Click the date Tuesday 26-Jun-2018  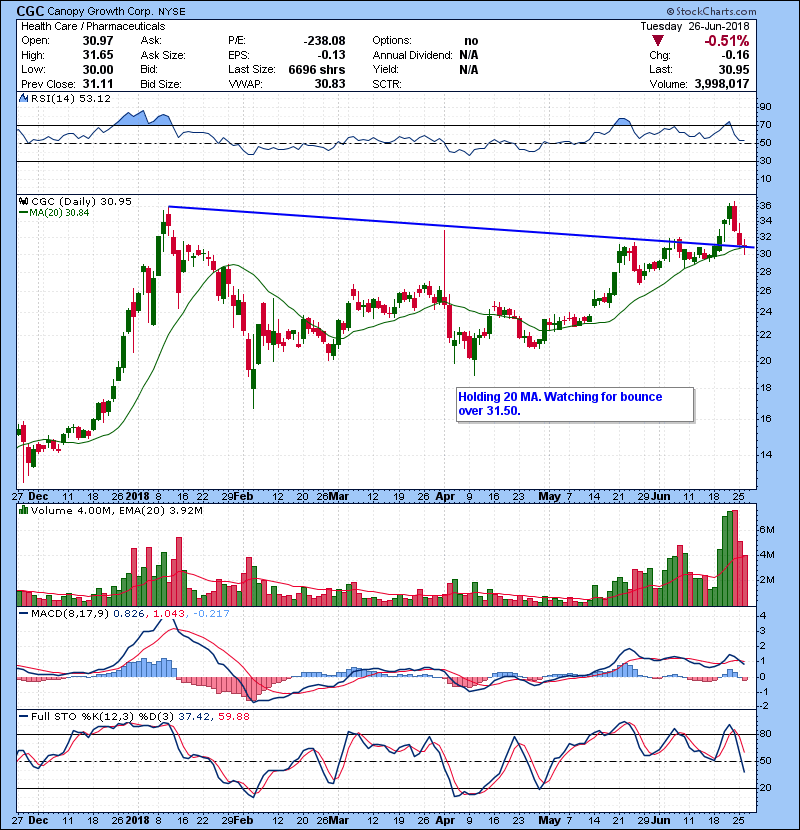[695, 26]
